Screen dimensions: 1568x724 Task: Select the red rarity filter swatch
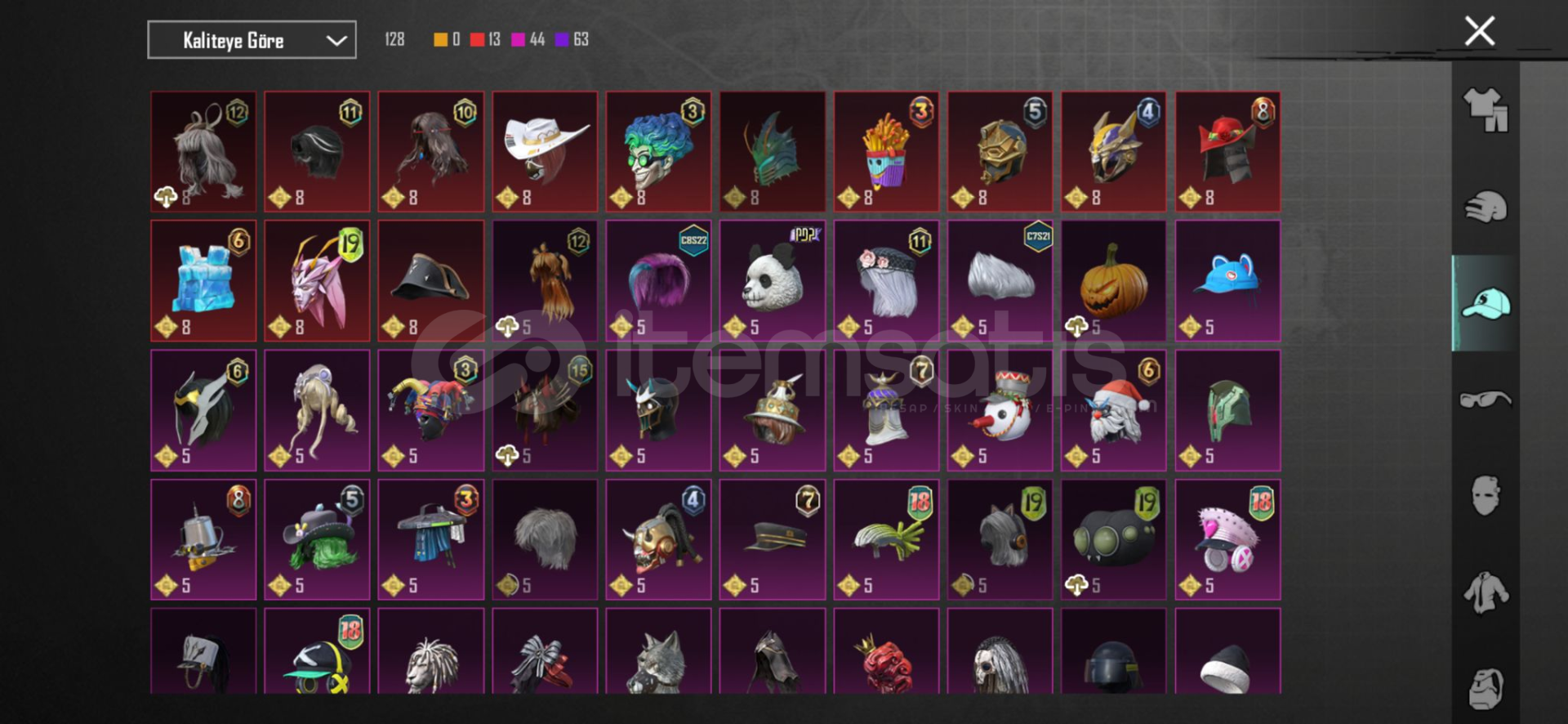[x=477, y=39]
